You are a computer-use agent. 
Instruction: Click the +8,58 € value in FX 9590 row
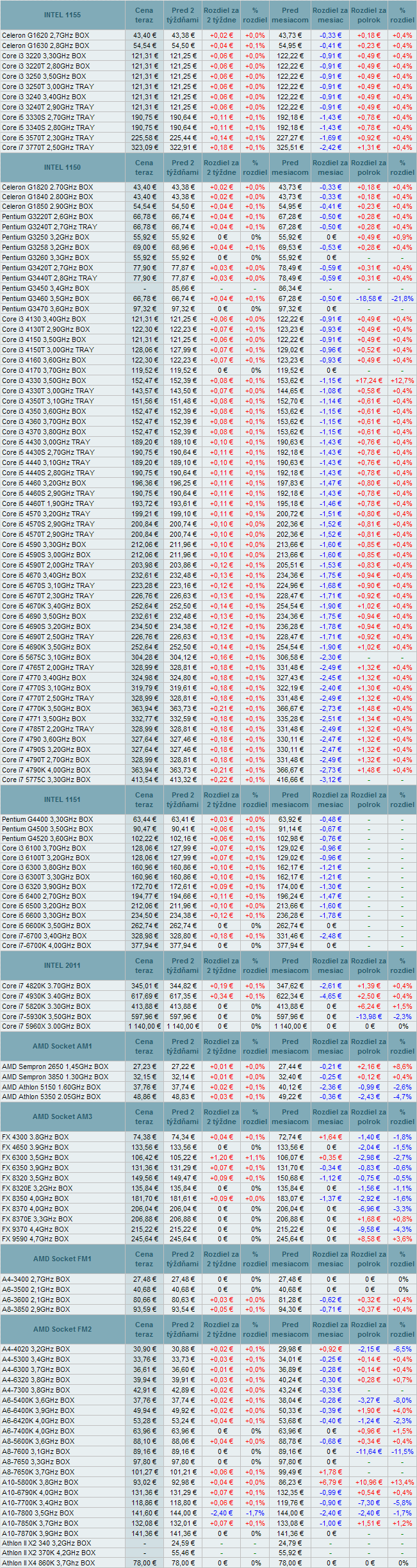point(369,1239)
